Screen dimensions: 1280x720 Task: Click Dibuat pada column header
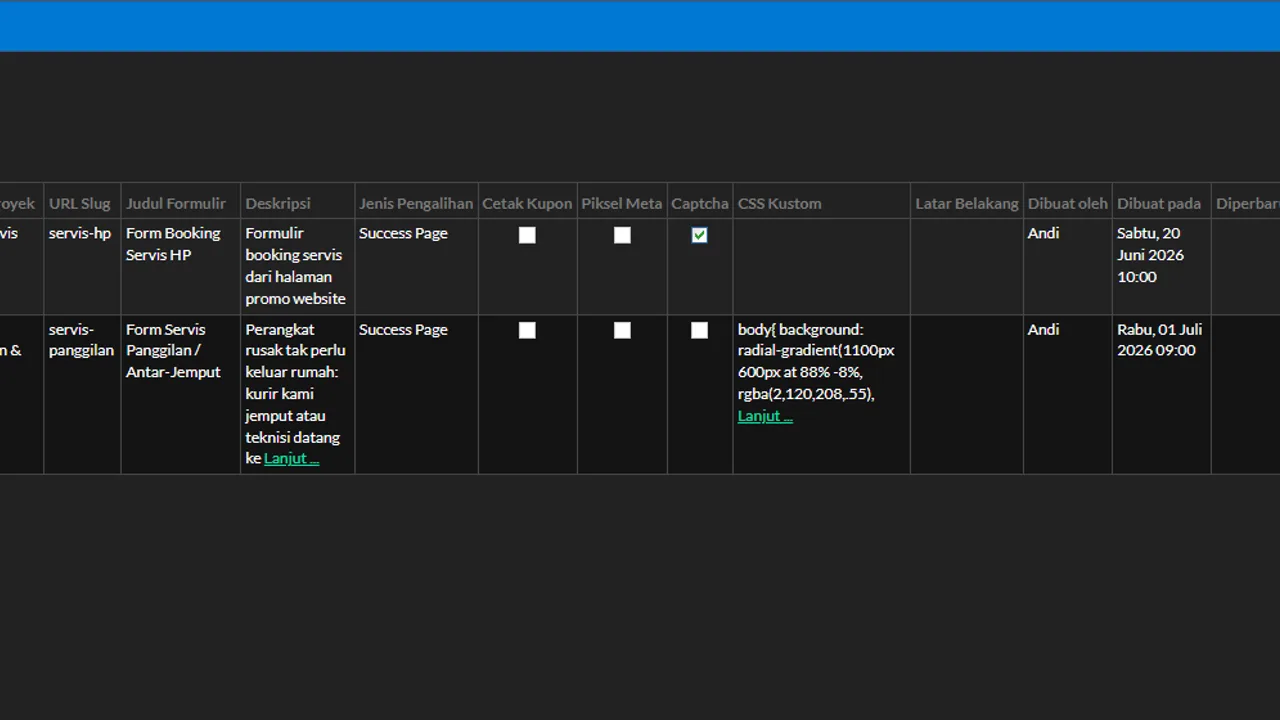(x=1159, y=203)
